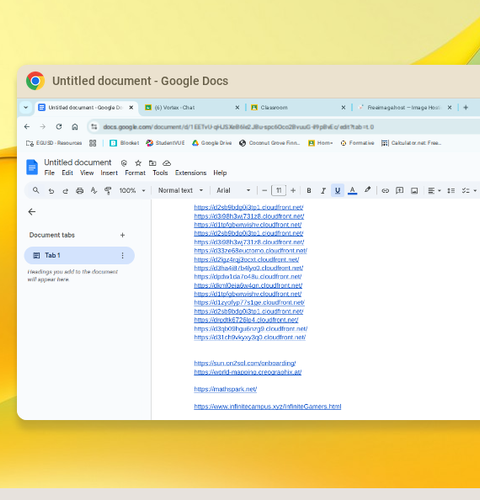Open a new Chrome tab
Image resolution: width=480 pixels, height=500 pixels.
click(x=466, y=107)
